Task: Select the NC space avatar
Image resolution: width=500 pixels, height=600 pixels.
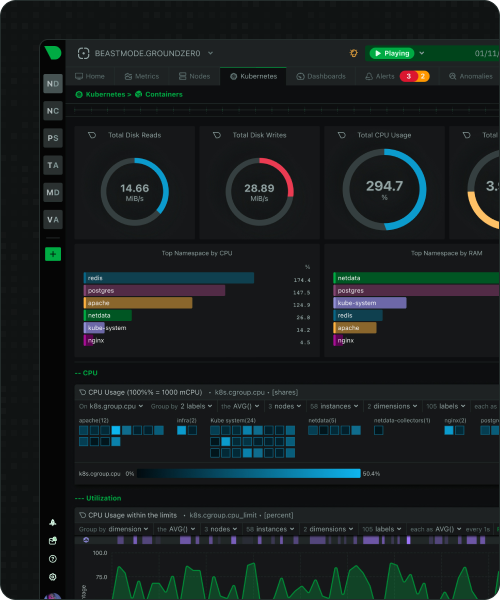Action: (x=53, y=111)
